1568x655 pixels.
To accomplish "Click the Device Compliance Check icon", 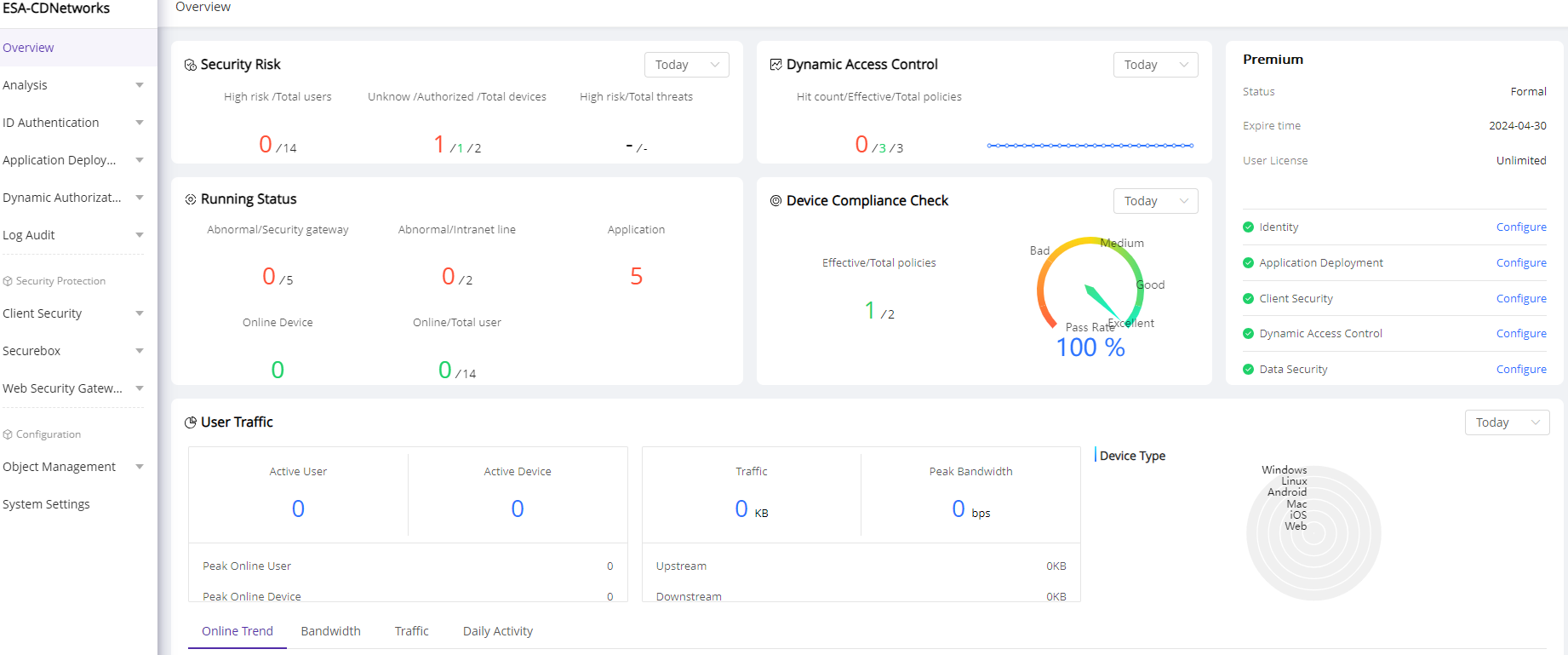I will [776, 201].
